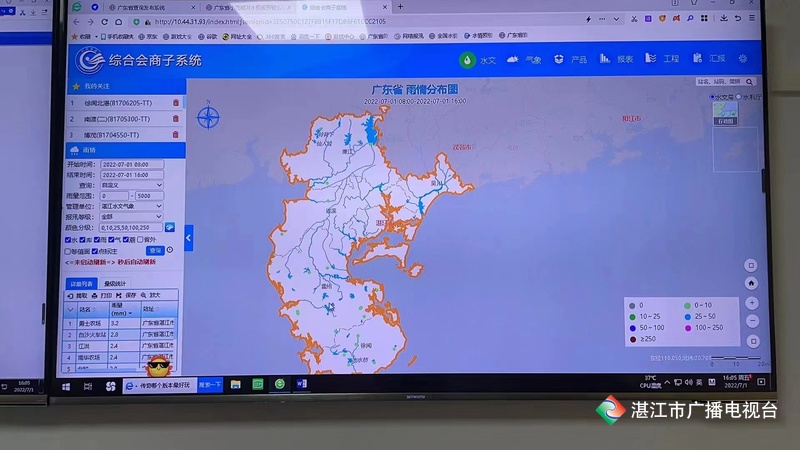
Task: Switch to the 量级统计 tab
Action: (x=117, y=283)
